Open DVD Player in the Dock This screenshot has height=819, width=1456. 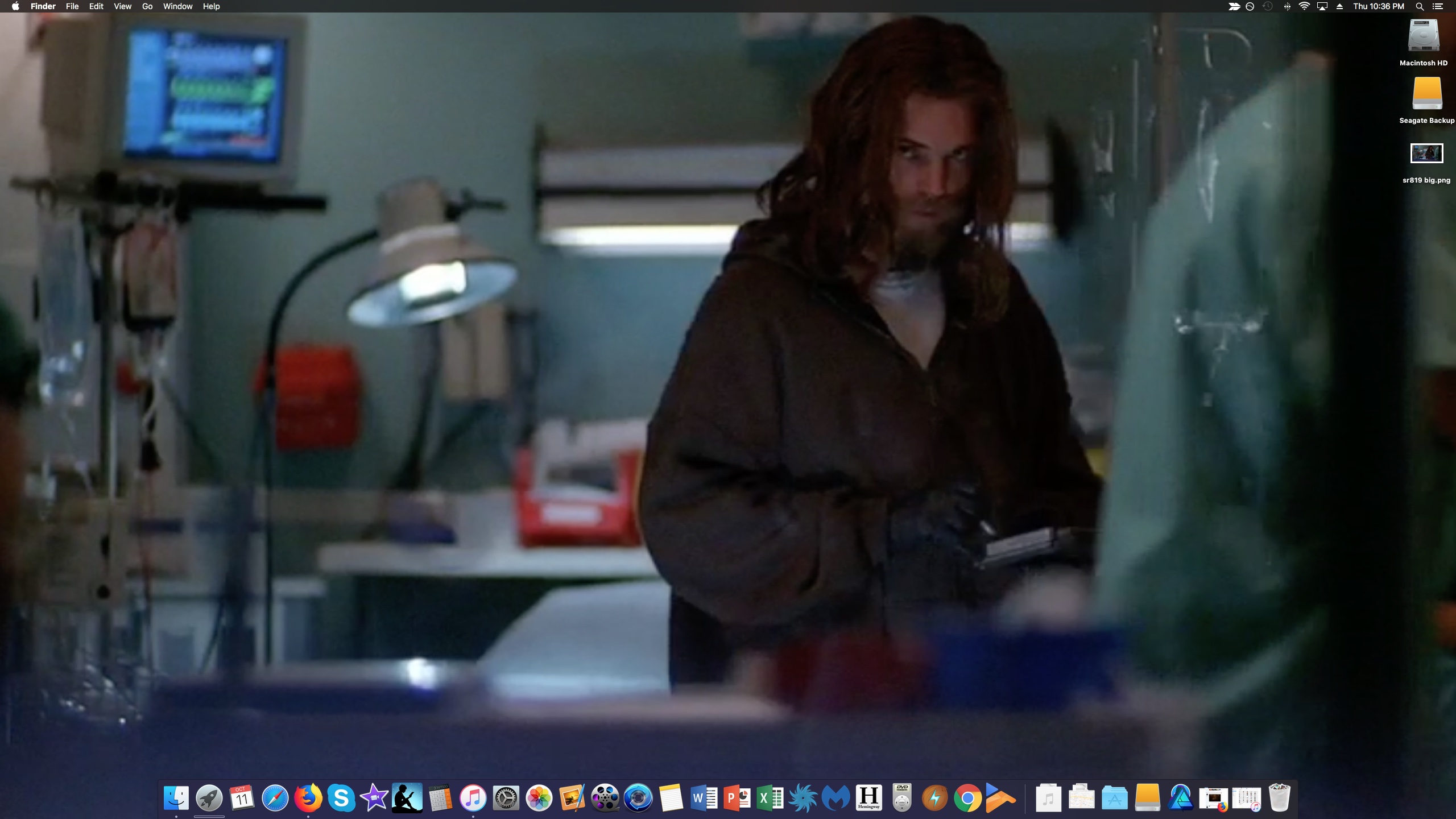[902, 798]
